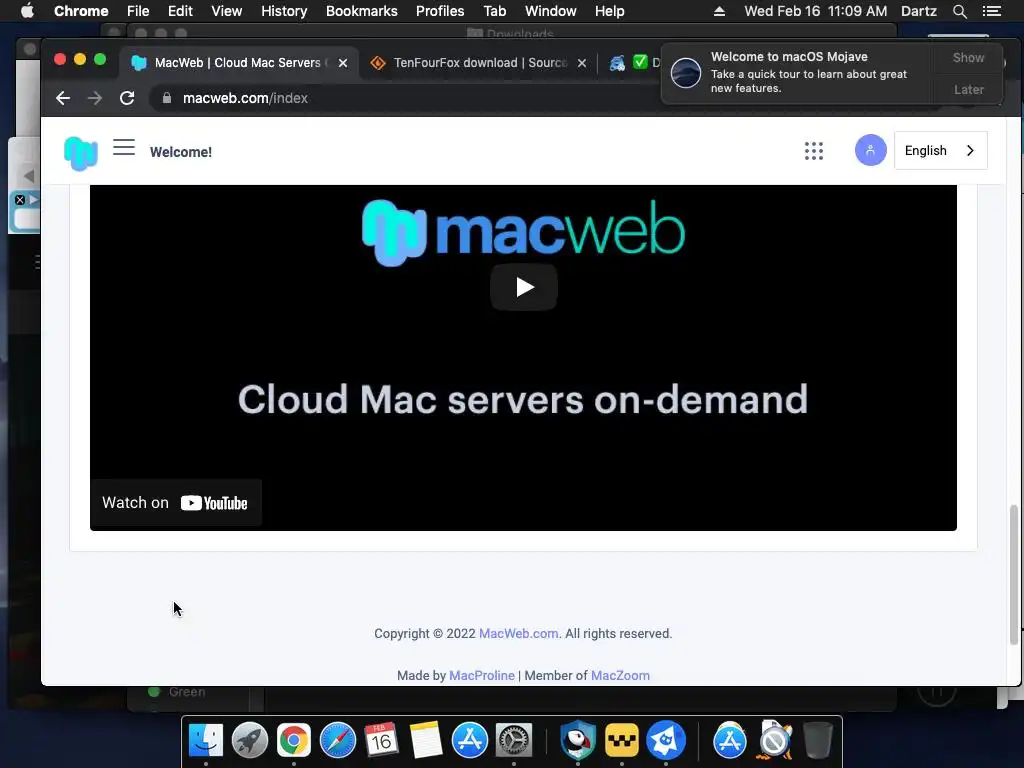Open the yellow taxi app in Dock
Screen dimensions: 1024x768
pos(622,741)
